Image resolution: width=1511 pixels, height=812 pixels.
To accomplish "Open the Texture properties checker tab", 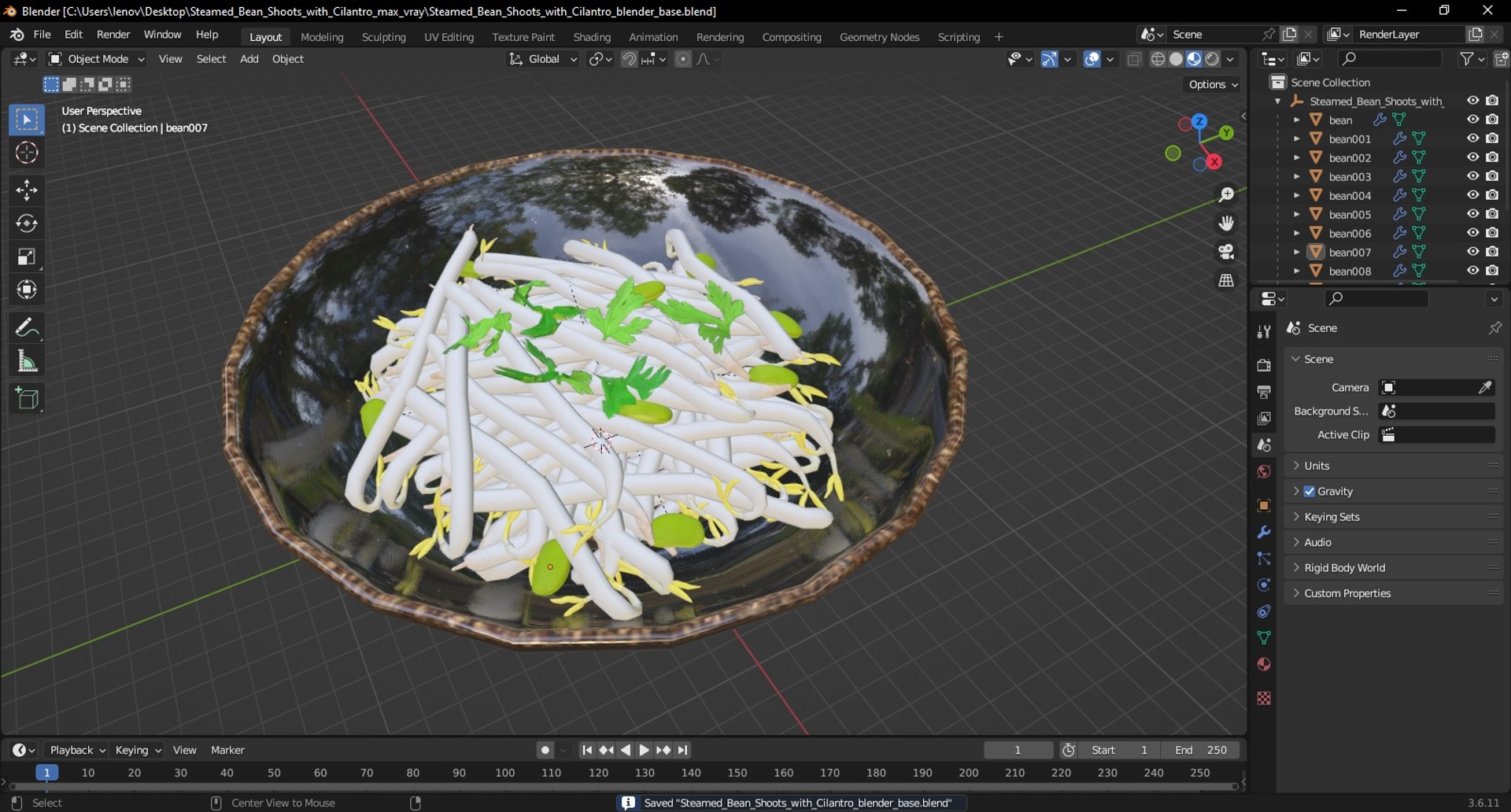I will (1264, 698).
